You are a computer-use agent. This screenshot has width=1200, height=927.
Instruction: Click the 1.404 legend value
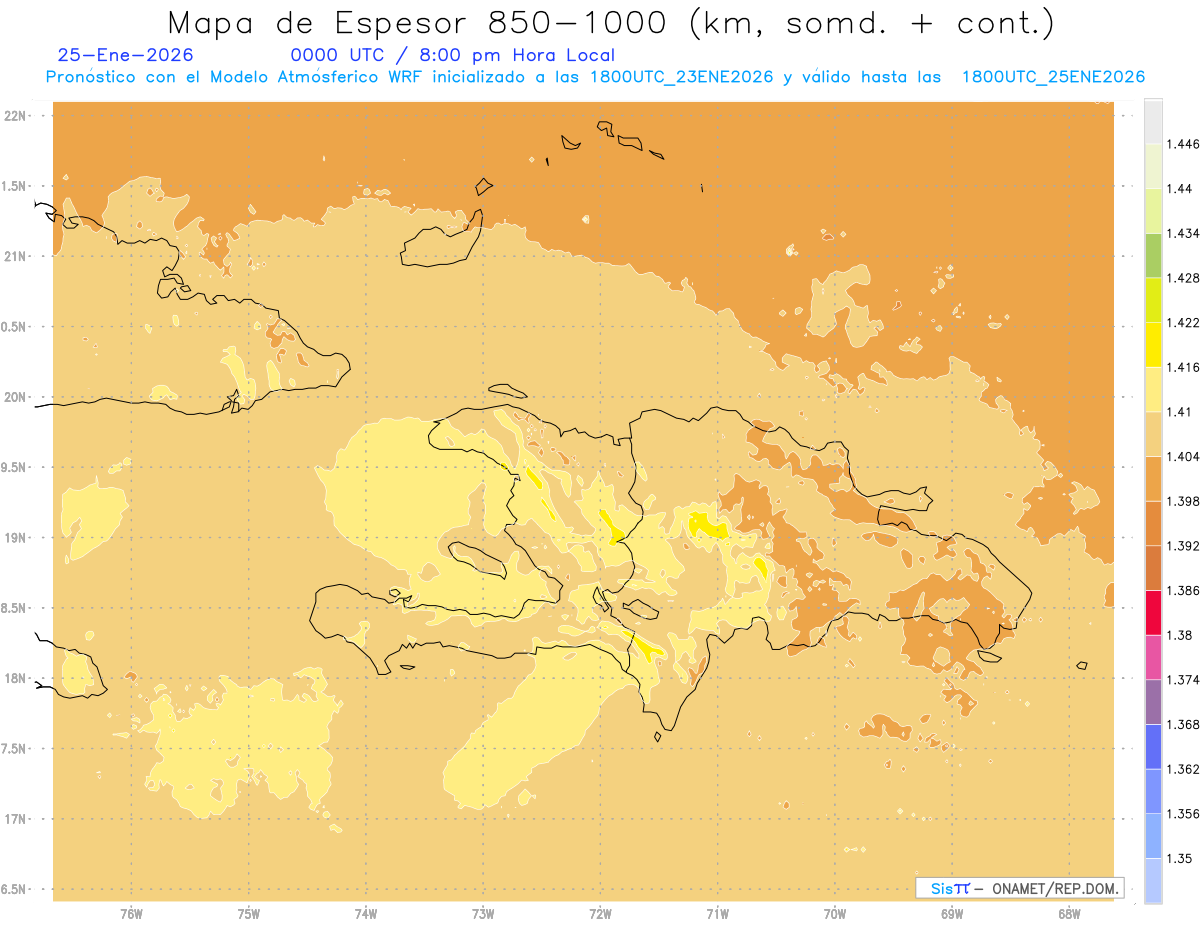pos(1181,456)
